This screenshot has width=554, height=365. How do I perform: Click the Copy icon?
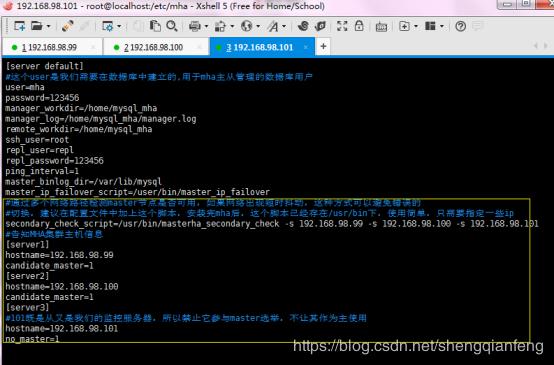tap(139, 26)
